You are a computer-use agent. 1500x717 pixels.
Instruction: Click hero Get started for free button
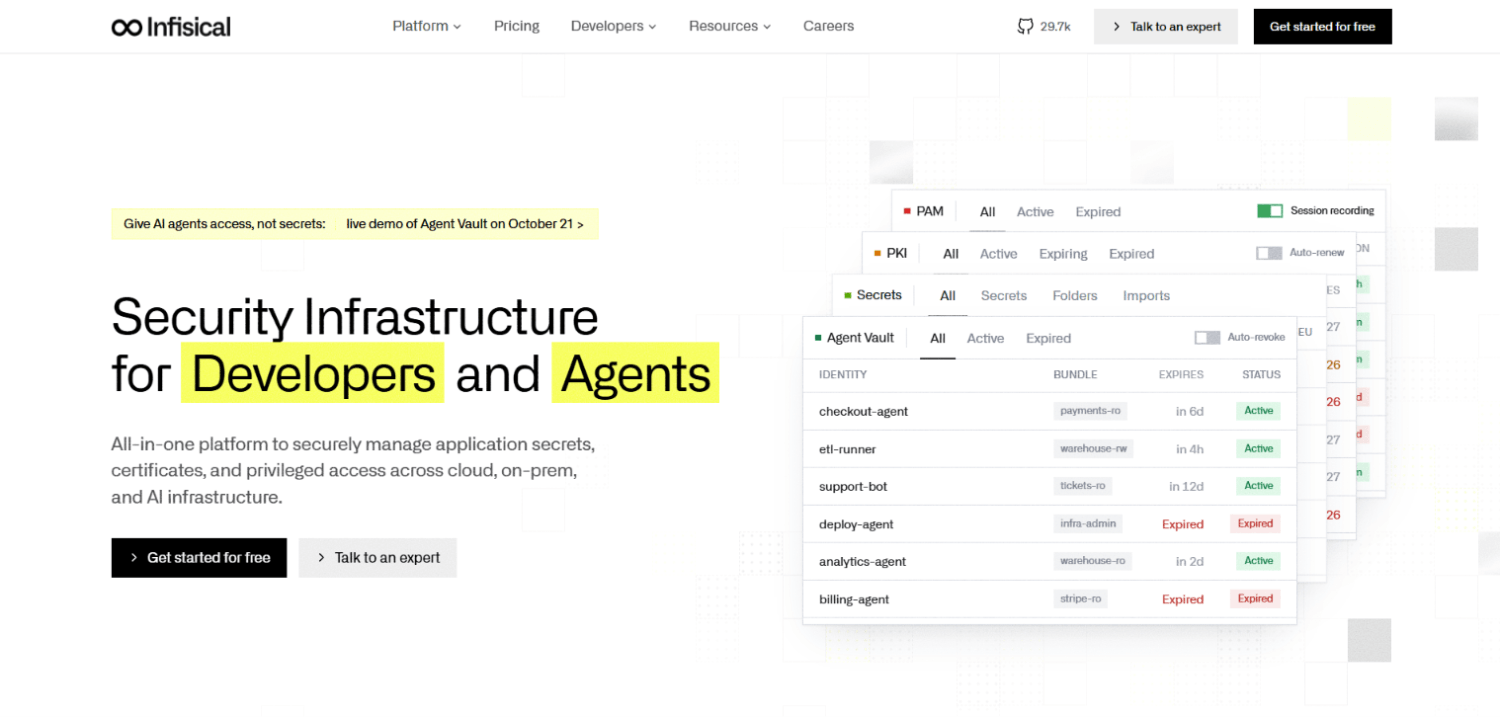coord(199,558)
